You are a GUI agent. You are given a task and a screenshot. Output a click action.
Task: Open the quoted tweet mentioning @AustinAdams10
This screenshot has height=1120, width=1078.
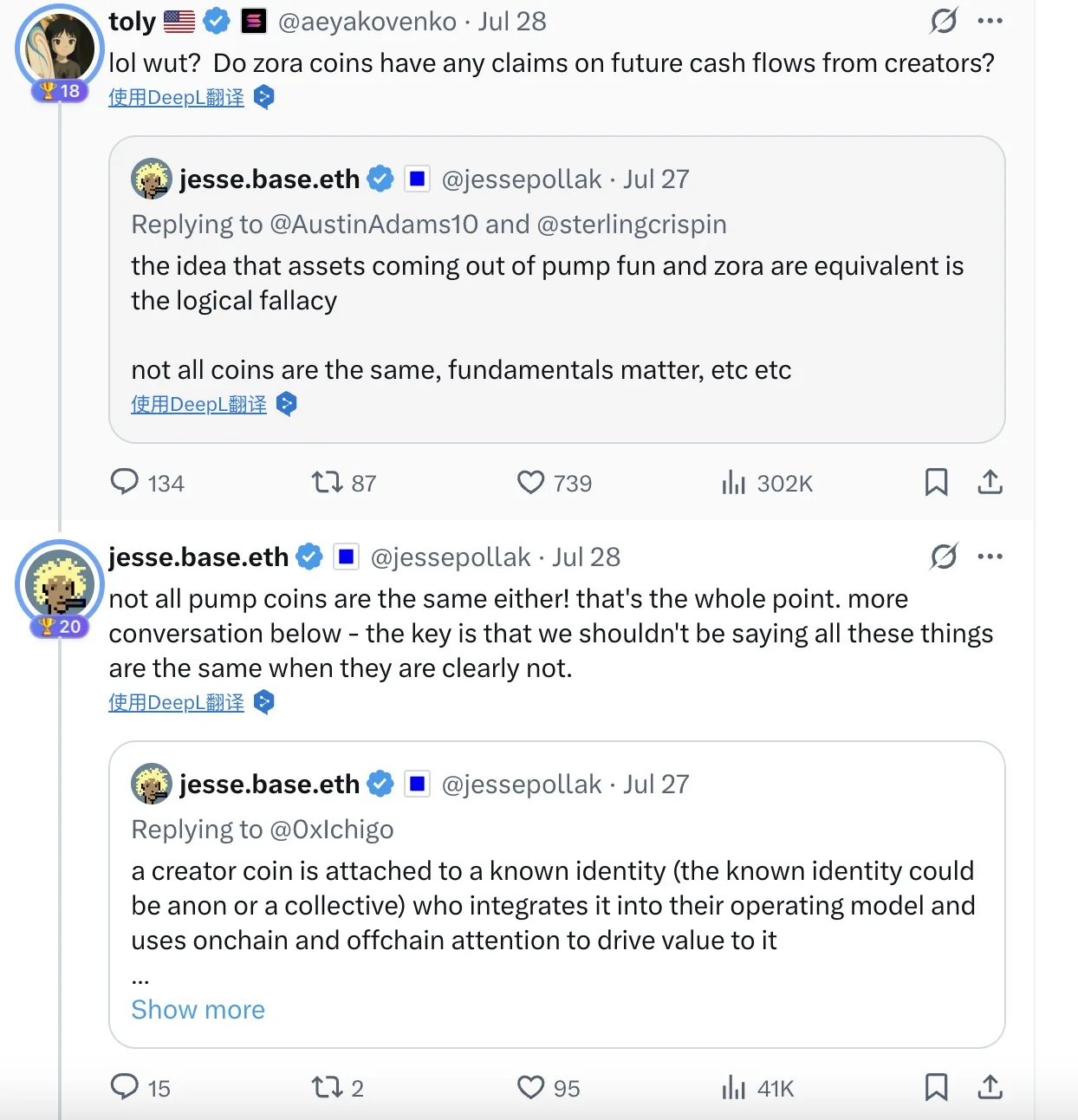click(x=556, y=295)
